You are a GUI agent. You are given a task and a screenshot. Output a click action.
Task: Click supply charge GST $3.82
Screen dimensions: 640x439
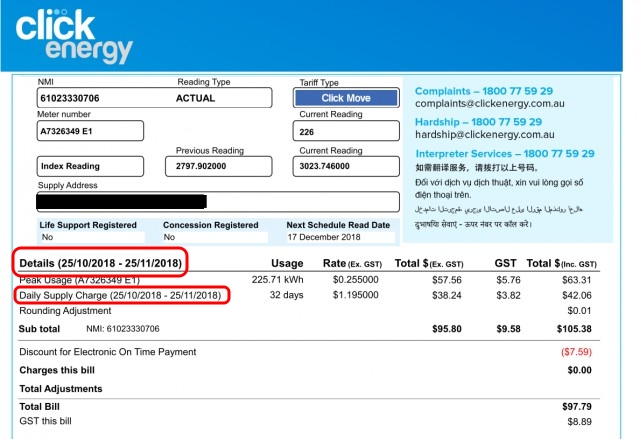(x=508, y=295)
